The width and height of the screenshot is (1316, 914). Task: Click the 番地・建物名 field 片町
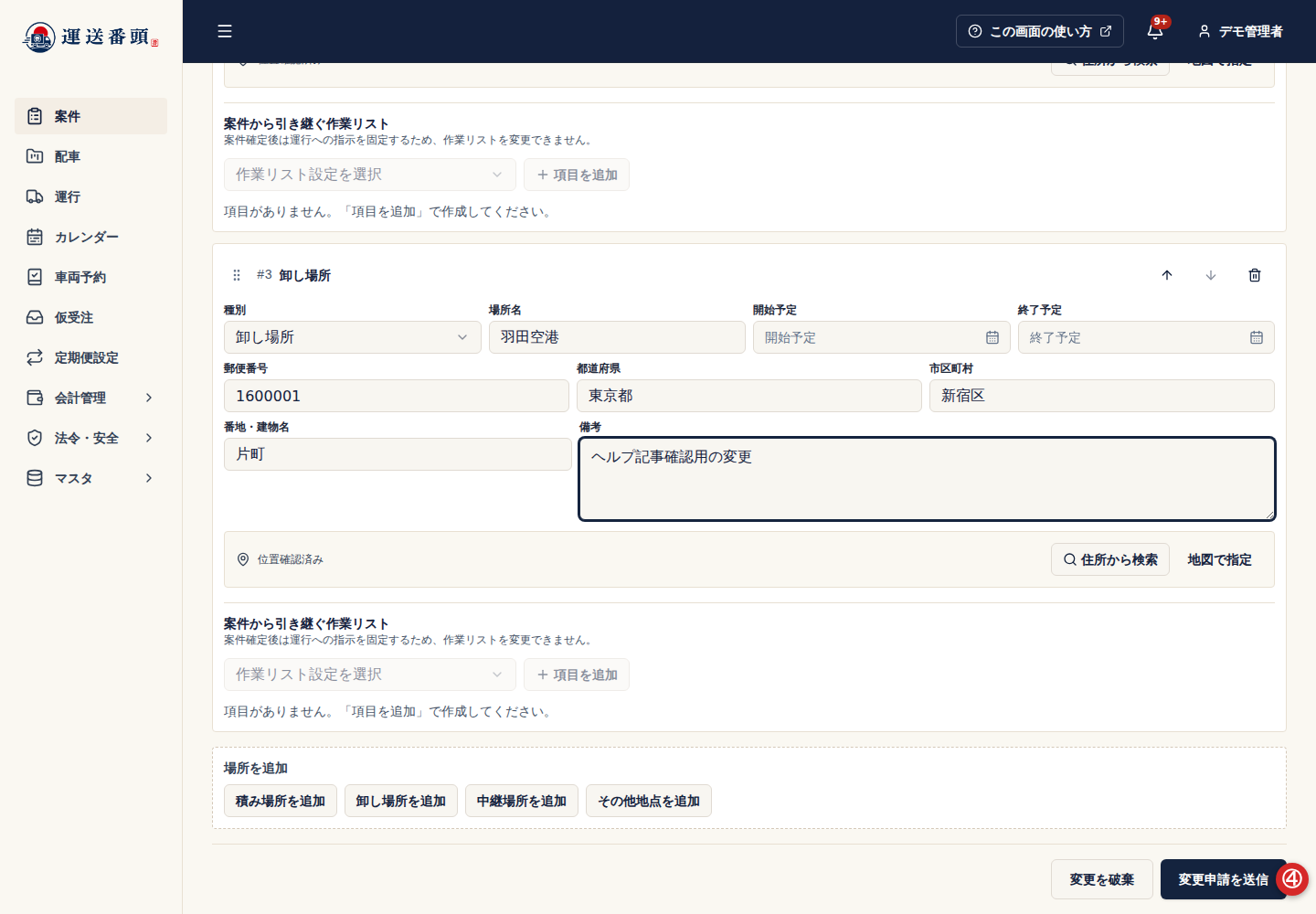coord(398,454)
